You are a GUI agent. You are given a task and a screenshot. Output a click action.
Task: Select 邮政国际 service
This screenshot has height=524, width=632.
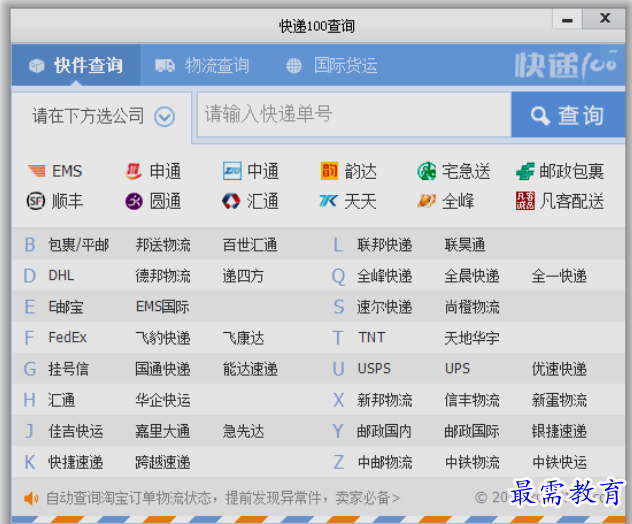[x=472, y=431]
